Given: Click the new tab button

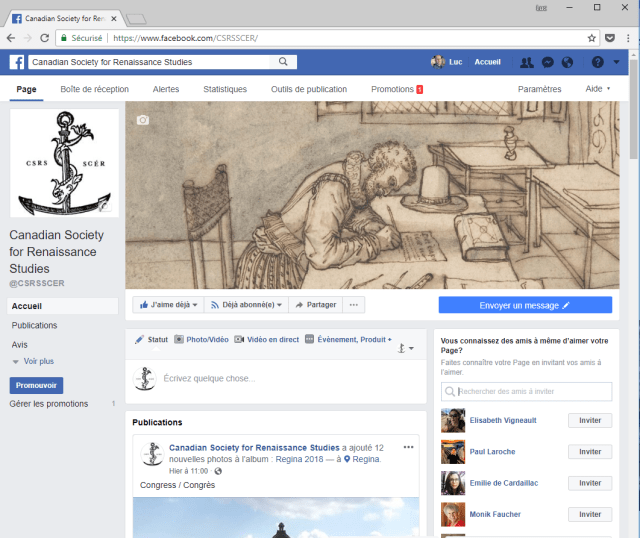Looking at the screenshot, I should coord(136,19).
